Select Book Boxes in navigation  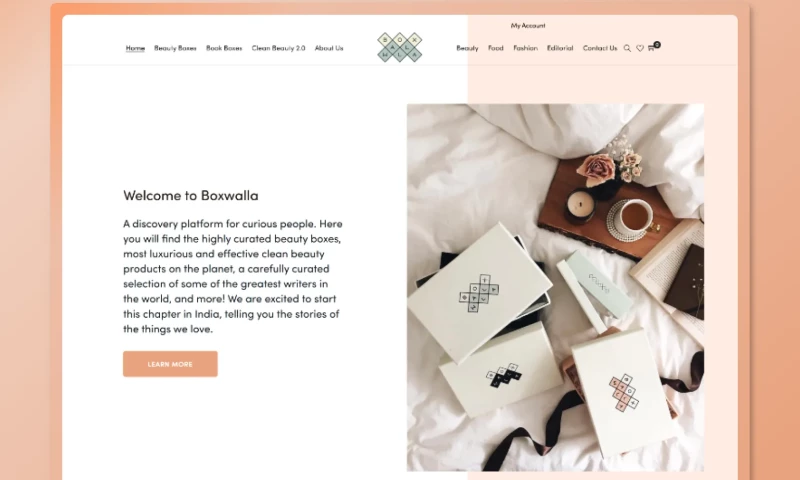(x=224, y=48)
